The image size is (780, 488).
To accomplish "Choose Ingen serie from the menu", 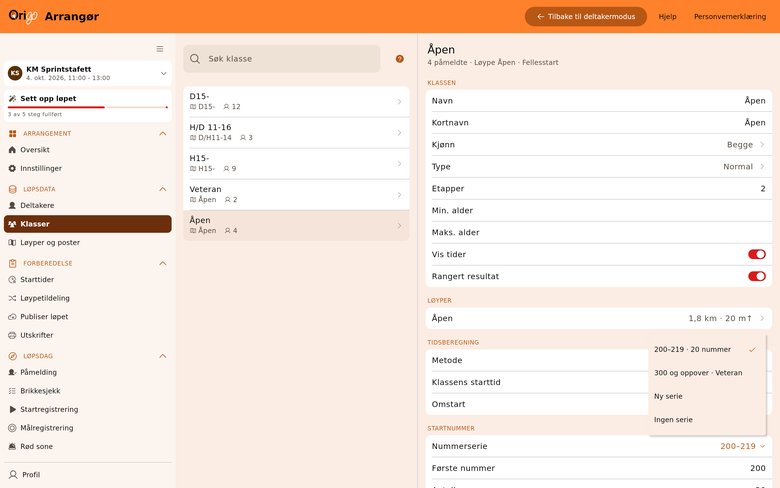I will click(x=707, y=419).
